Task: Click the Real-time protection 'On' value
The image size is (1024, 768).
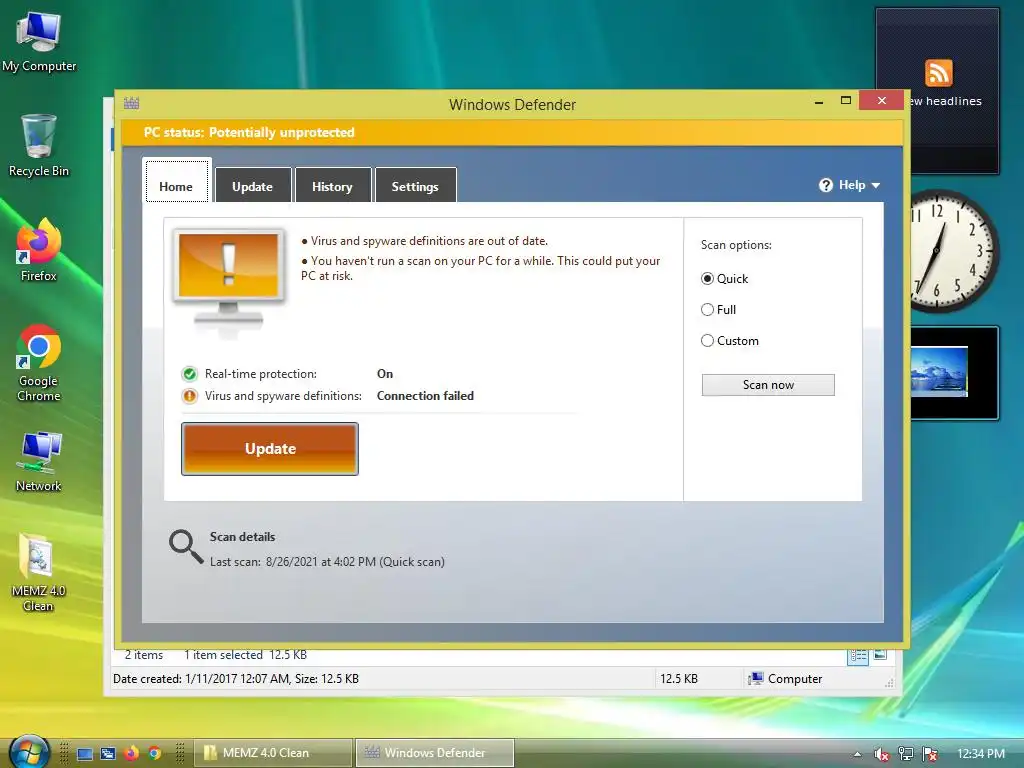Action: [x=385, y=374]
